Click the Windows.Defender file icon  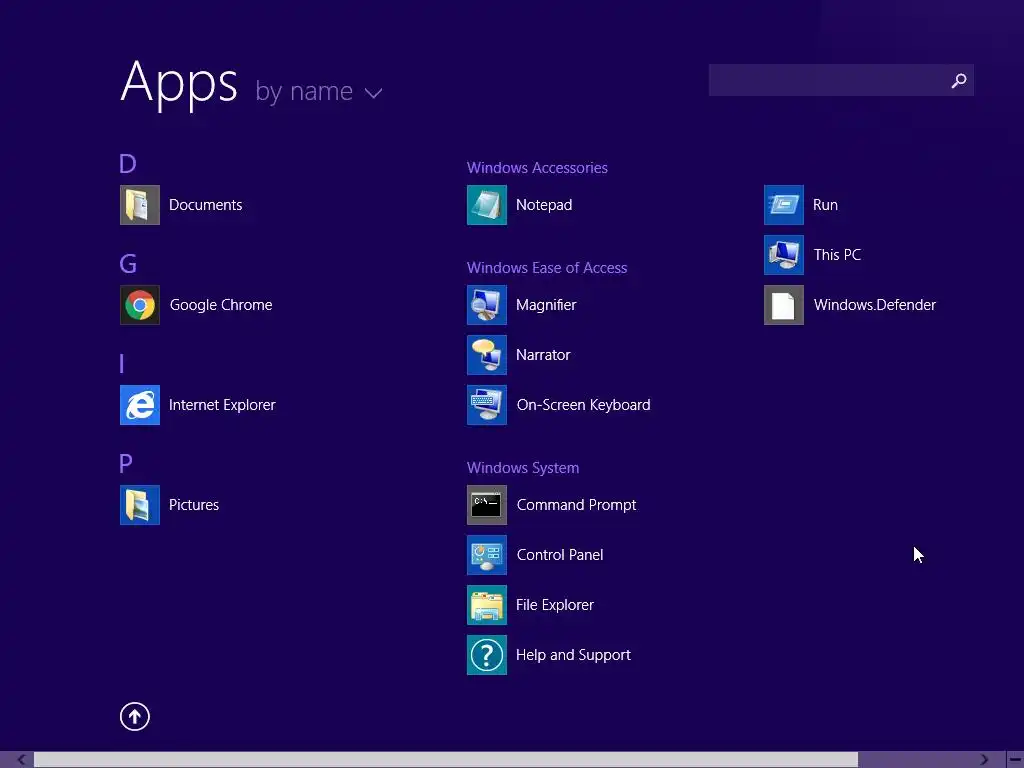[784, 305]
